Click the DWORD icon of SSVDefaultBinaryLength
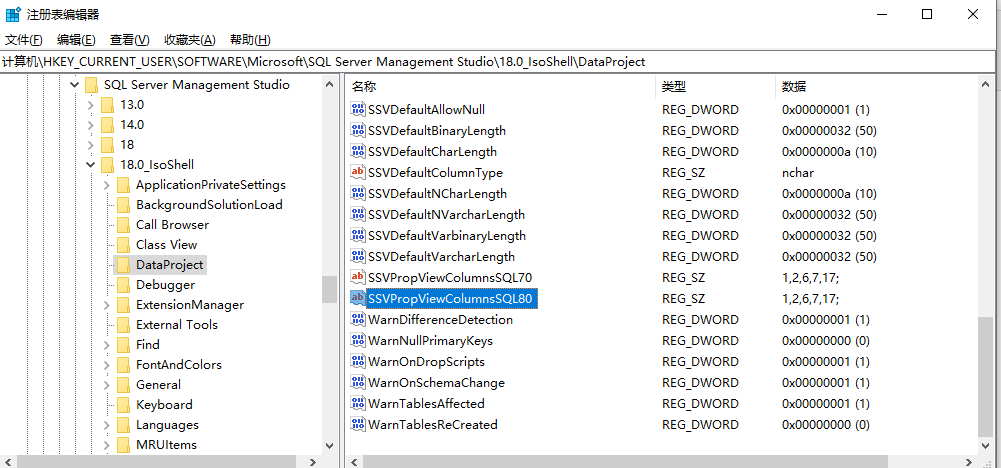 [x=358, y=130]
